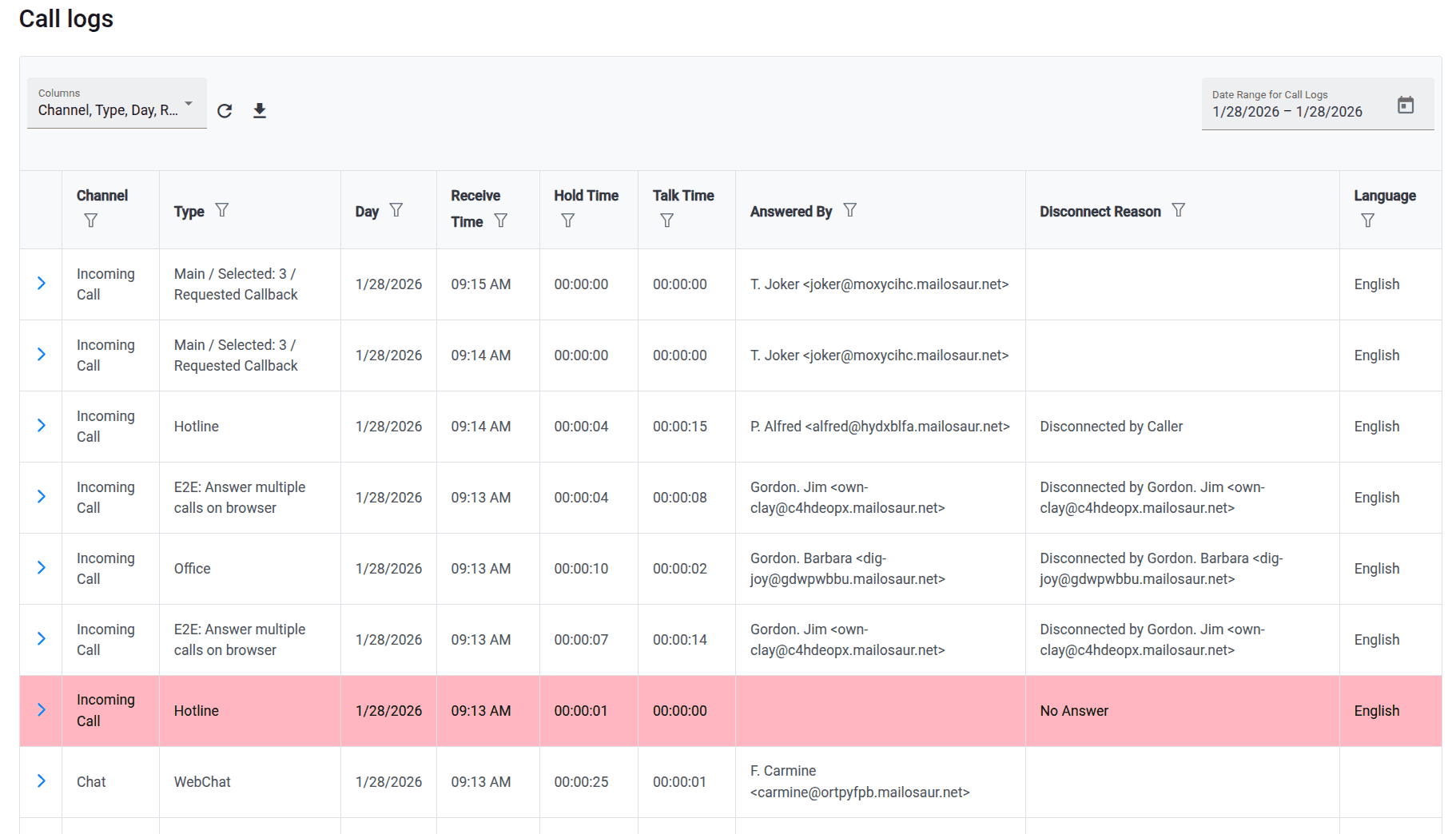Image resolution: width=1456 pixels, height=834 pixels.
Task: Open the date range calendar icon
Action: coord(1406,105)
